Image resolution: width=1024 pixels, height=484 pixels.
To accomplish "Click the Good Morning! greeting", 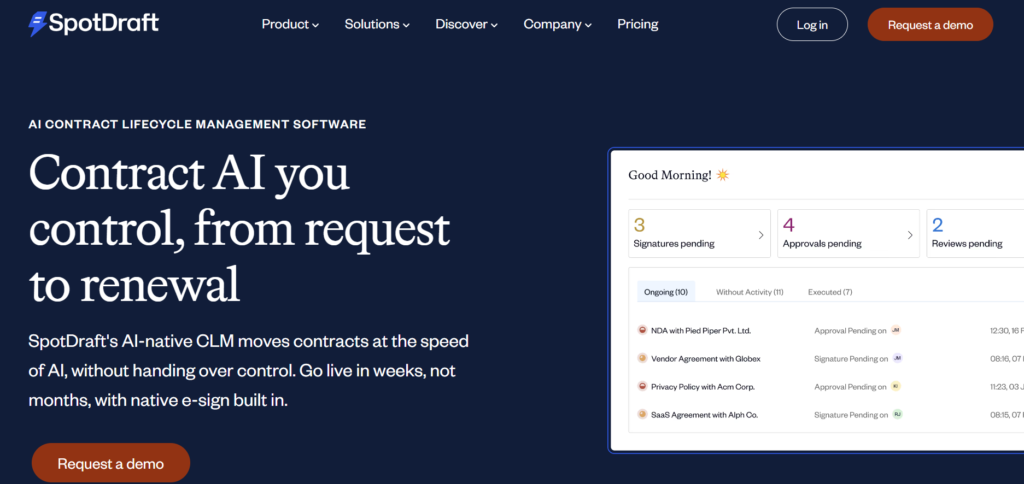I will [x=670, y=175].
